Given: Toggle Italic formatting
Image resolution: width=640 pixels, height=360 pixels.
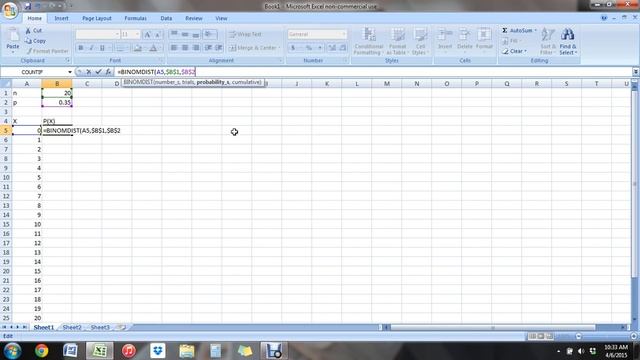Looking at the screenshot, I should click(x=91, y=48).
